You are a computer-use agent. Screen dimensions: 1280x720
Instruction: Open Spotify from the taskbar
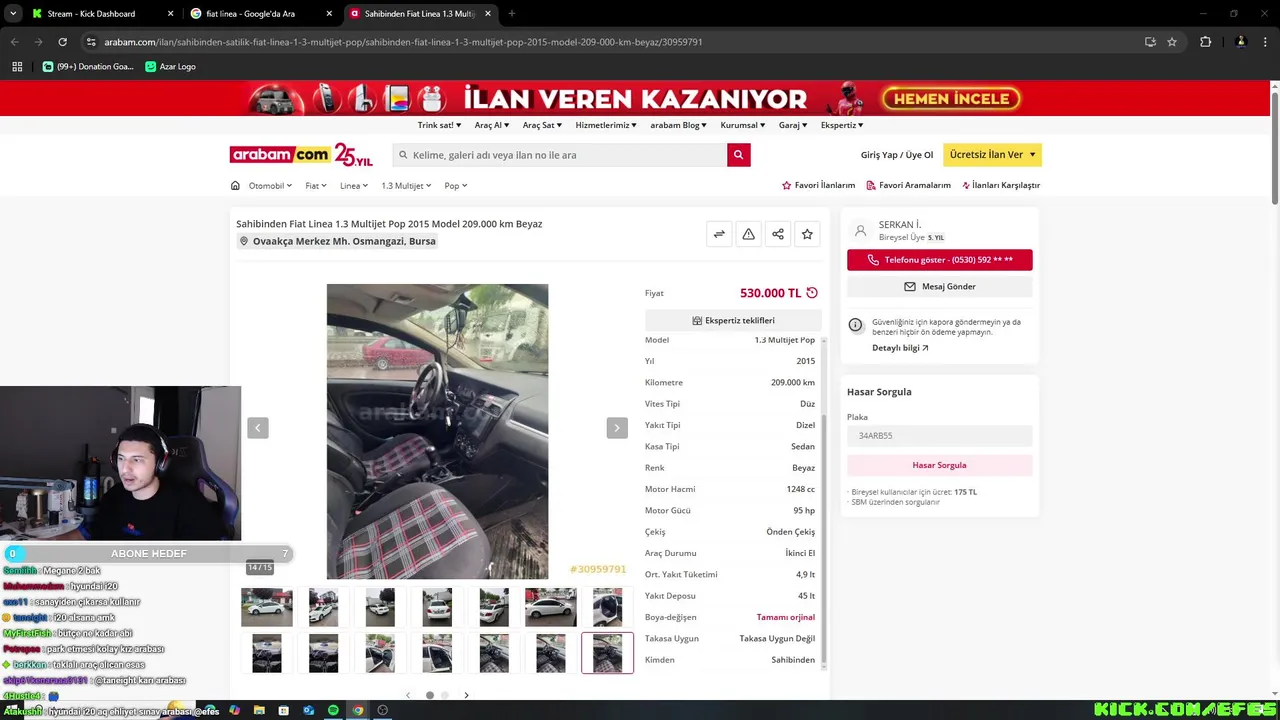pos(333,710)
